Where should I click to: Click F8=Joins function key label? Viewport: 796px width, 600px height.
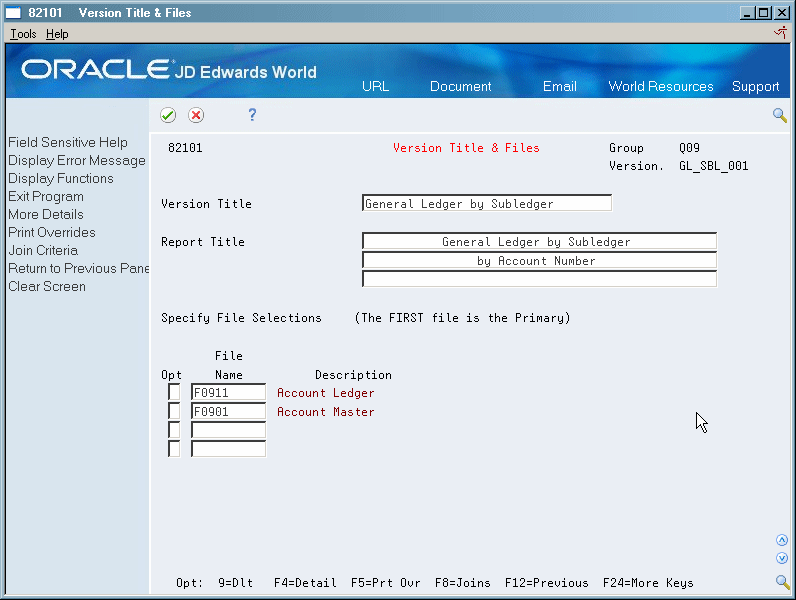[462, 583]
